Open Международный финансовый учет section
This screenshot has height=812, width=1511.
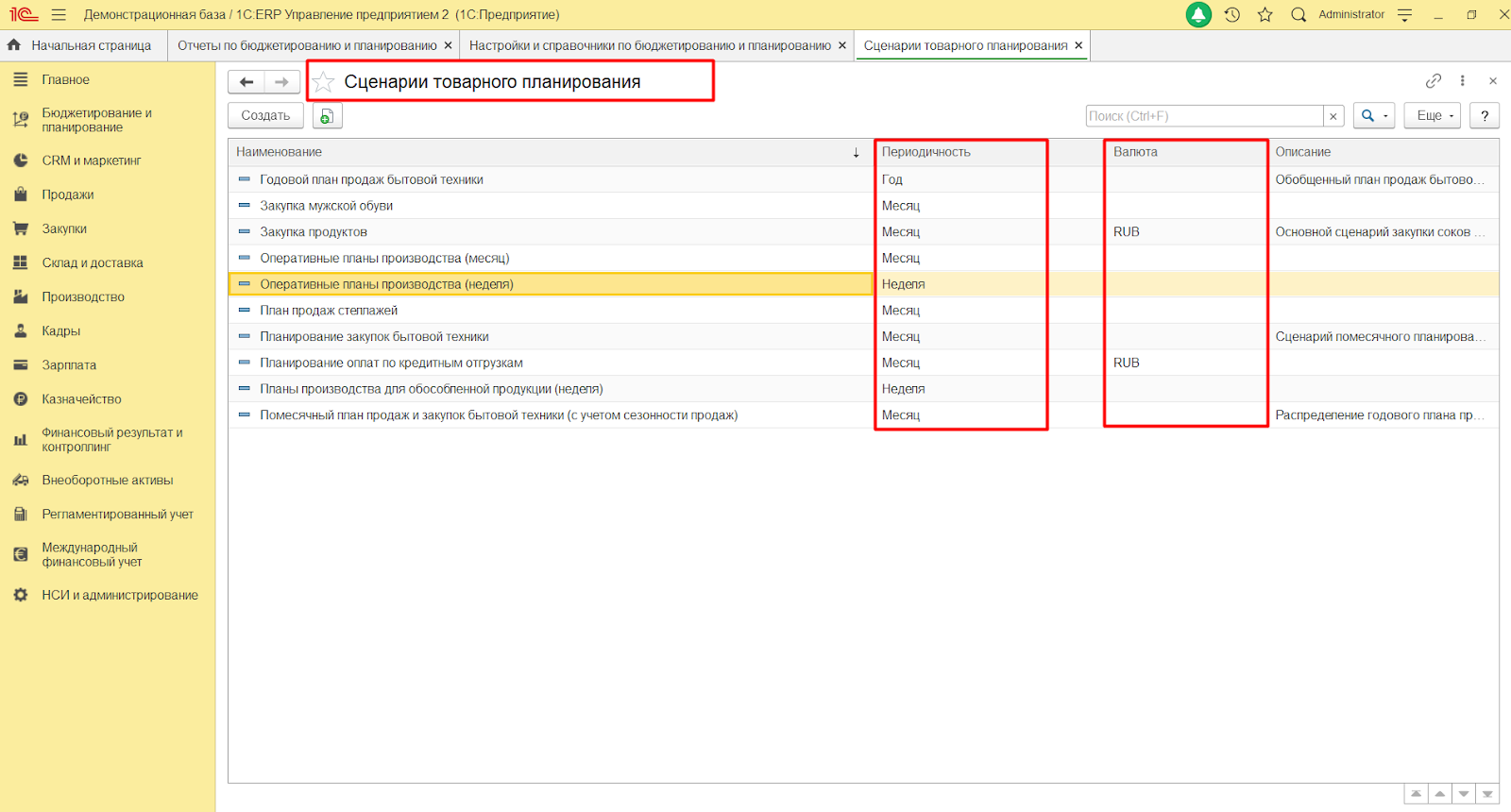pos(92,554)
